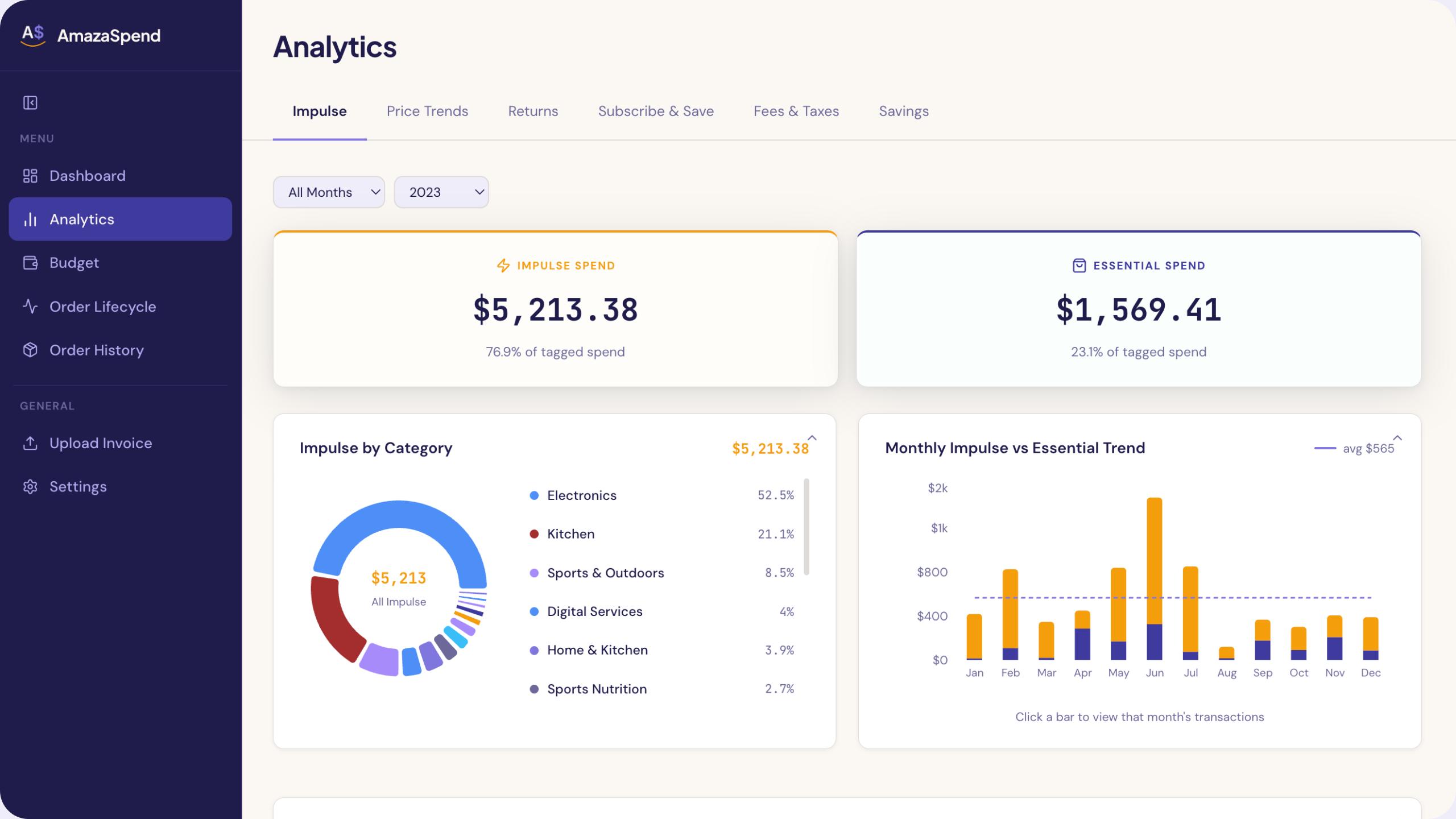This screenshot has width=1456, height=819.
Task: Click the June bar in trend chart
Action: pos(1154,569)
